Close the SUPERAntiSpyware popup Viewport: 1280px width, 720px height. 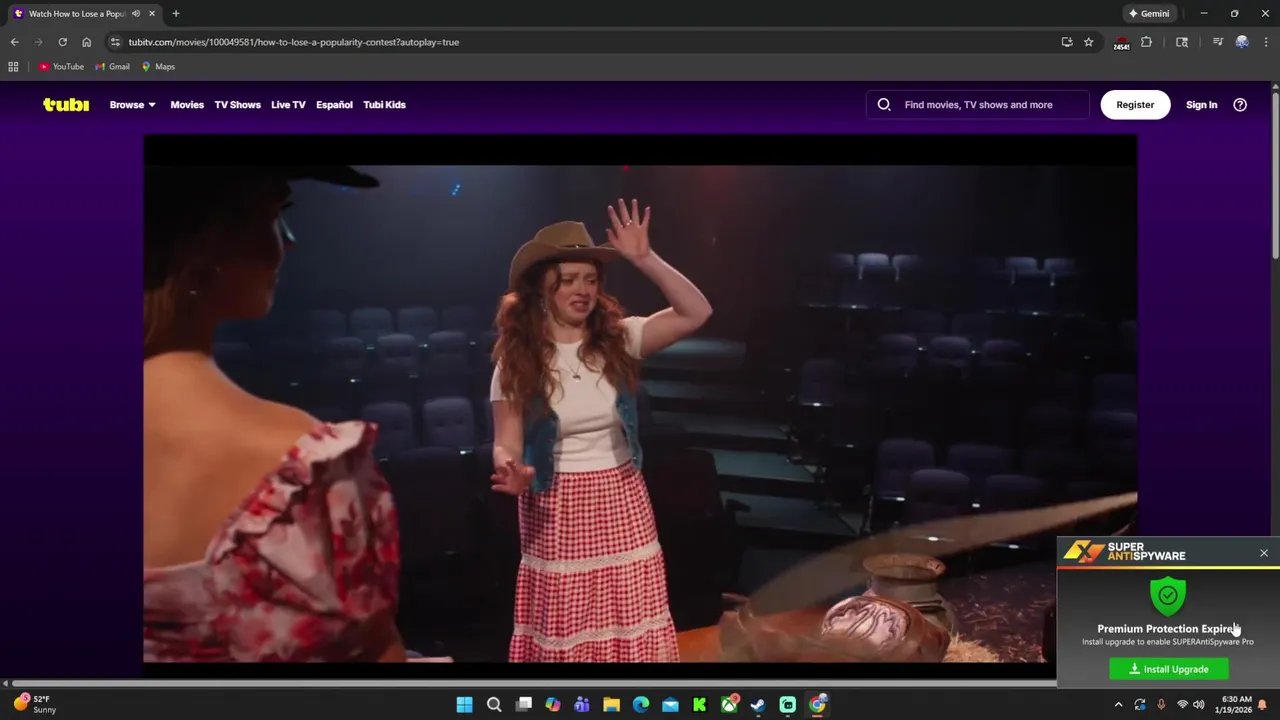tap(1264, 553)
